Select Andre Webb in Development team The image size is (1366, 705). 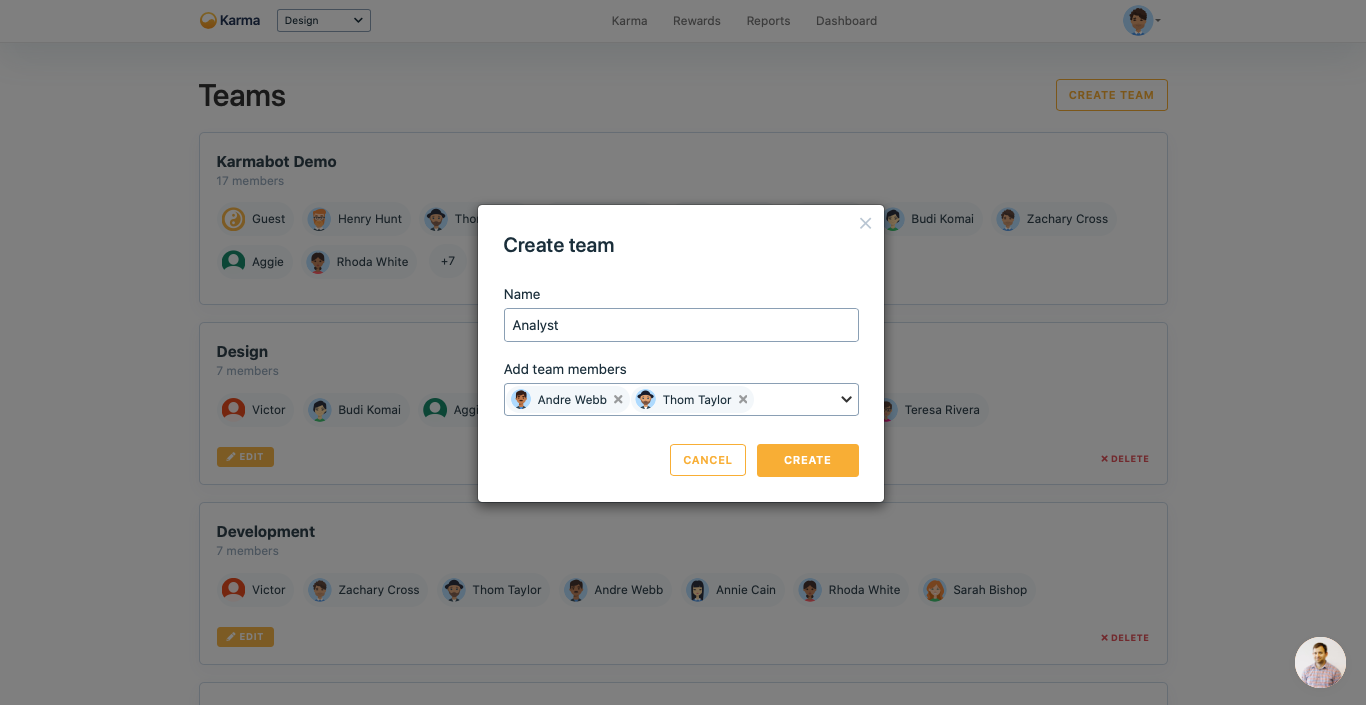pos(616,590)
